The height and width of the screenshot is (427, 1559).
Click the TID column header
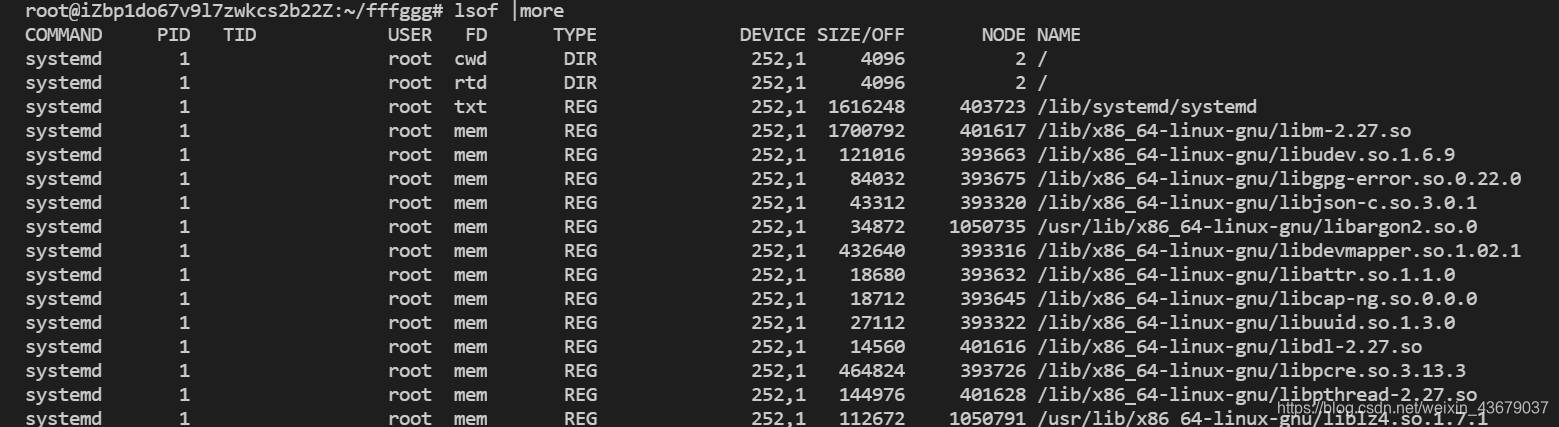click(x=239, y=35)
